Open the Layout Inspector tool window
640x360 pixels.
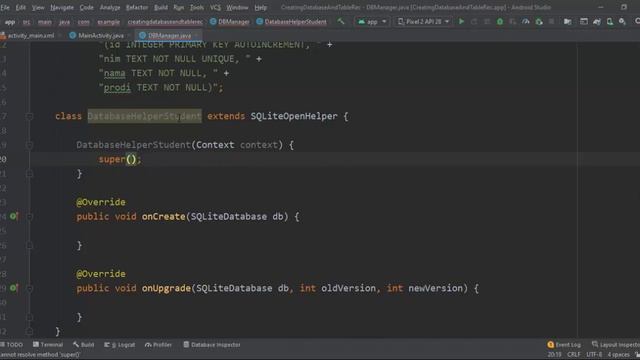click(x=616, y=345)
